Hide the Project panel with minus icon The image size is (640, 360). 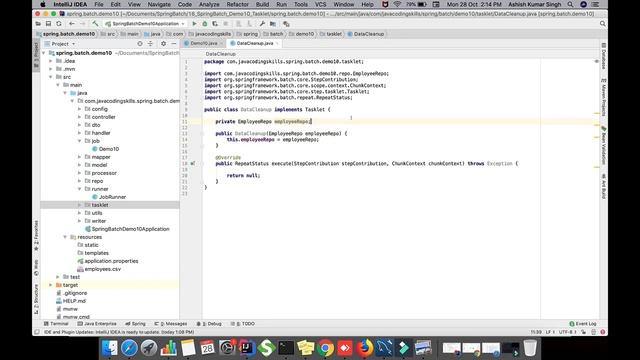[x=173, y=44]
